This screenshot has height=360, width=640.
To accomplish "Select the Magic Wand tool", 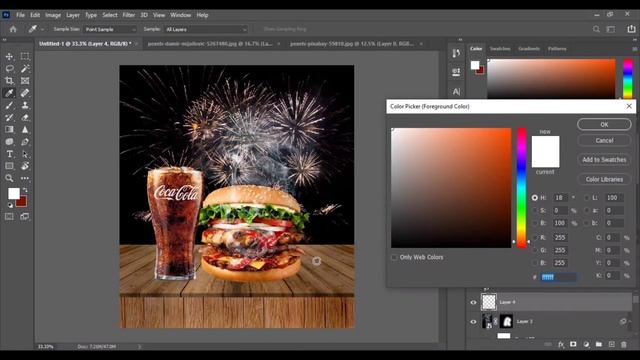I will [x=25, y=69].
